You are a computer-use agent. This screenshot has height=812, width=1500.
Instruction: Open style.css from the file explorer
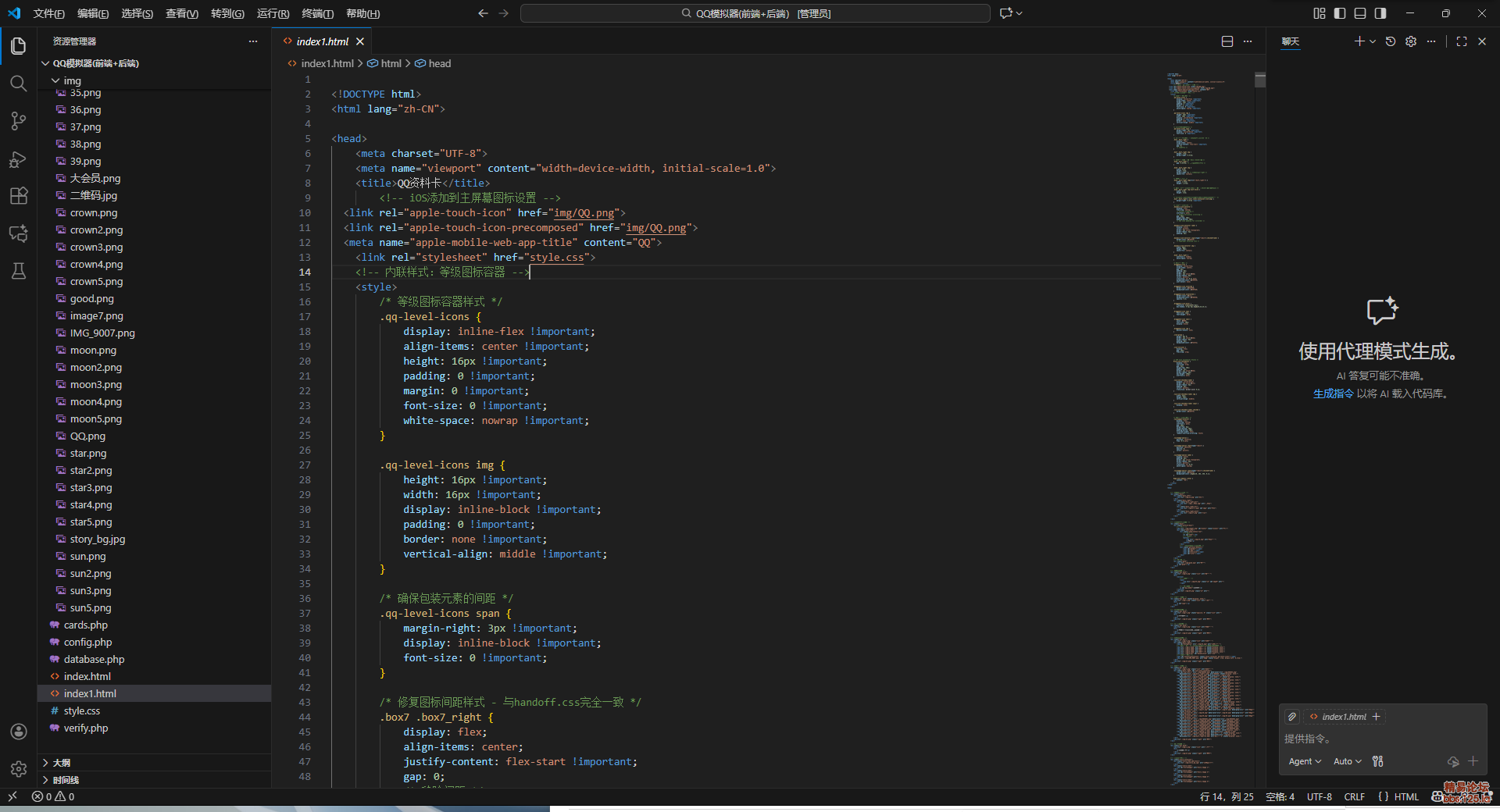82,710
